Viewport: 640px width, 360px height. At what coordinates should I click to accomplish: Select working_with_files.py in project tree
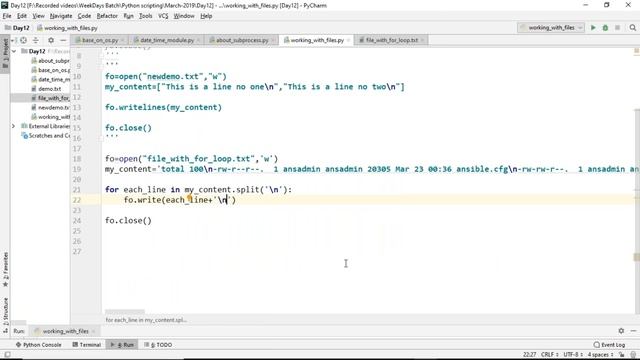click(50, 117)
